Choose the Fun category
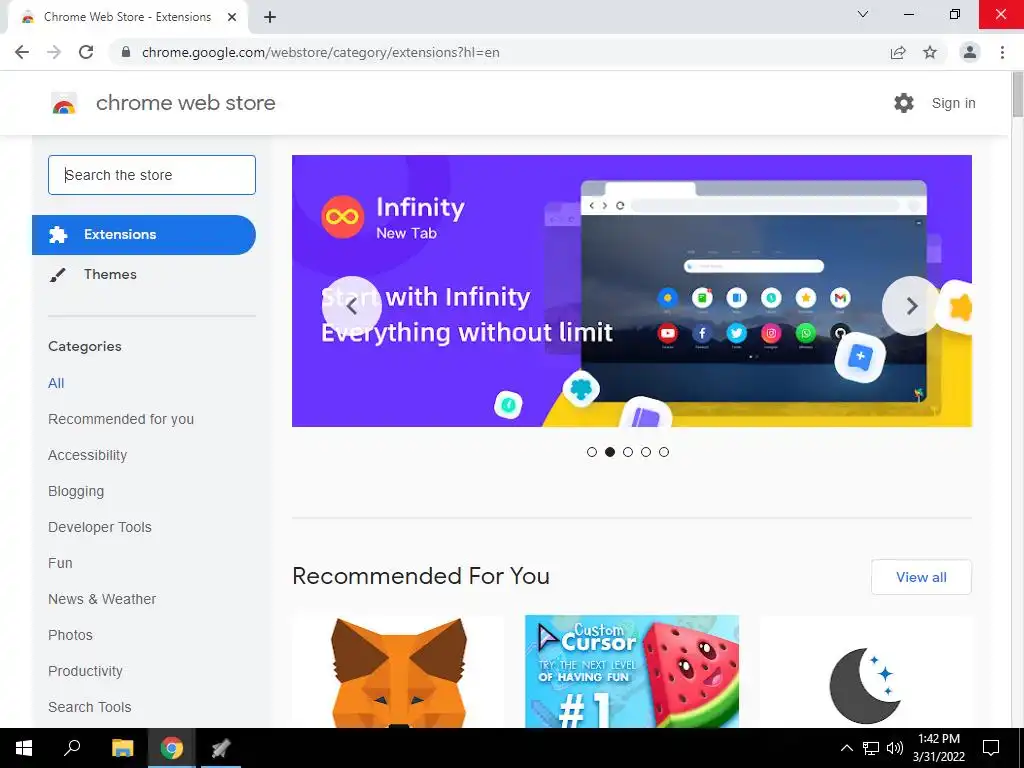The width and height of the screenshot is (1024, 768). tap(60, 563)
